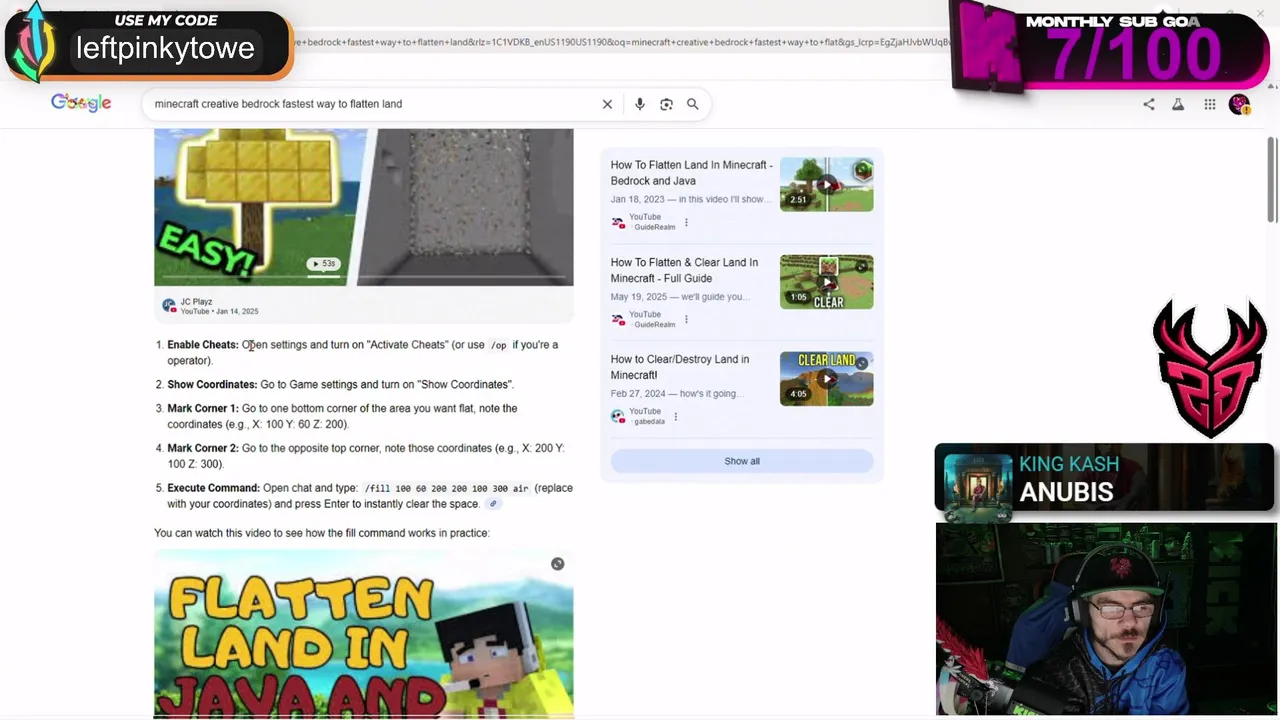Viewport: 1280px width, 720px height.
Task: Click the 'Mark Corner 1:' step text
Action: coord(203,409)
